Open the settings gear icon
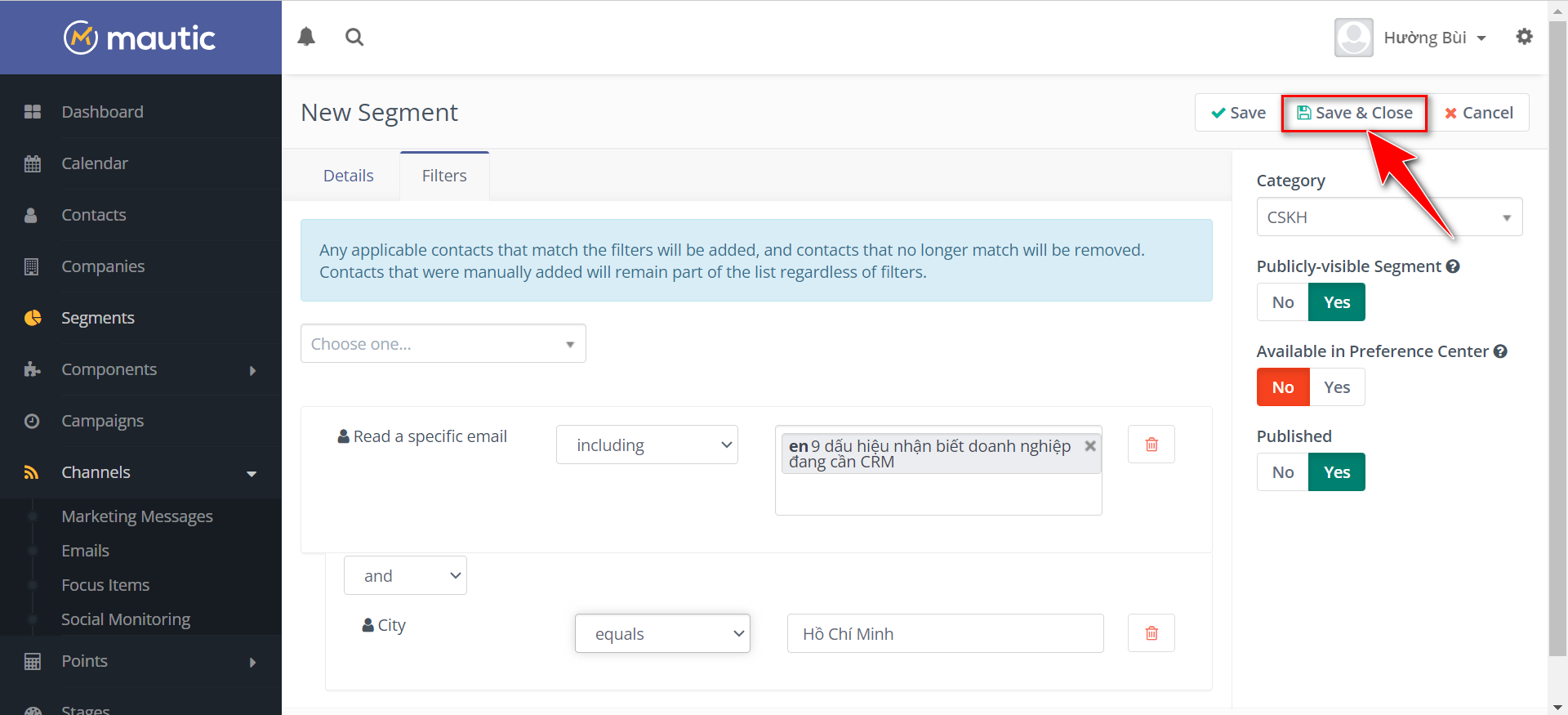 1524,37
